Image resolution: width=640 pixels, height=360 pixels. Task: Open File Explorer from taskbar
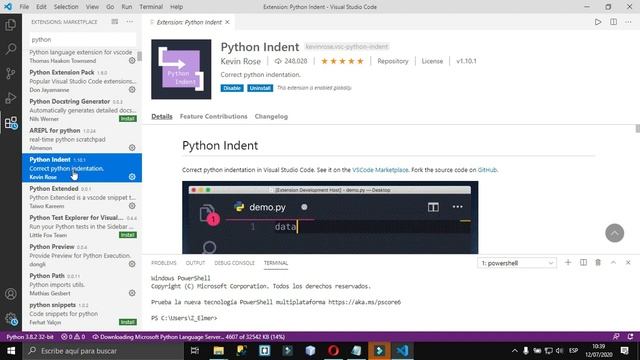pyautogui.click(x=218, y=351)
